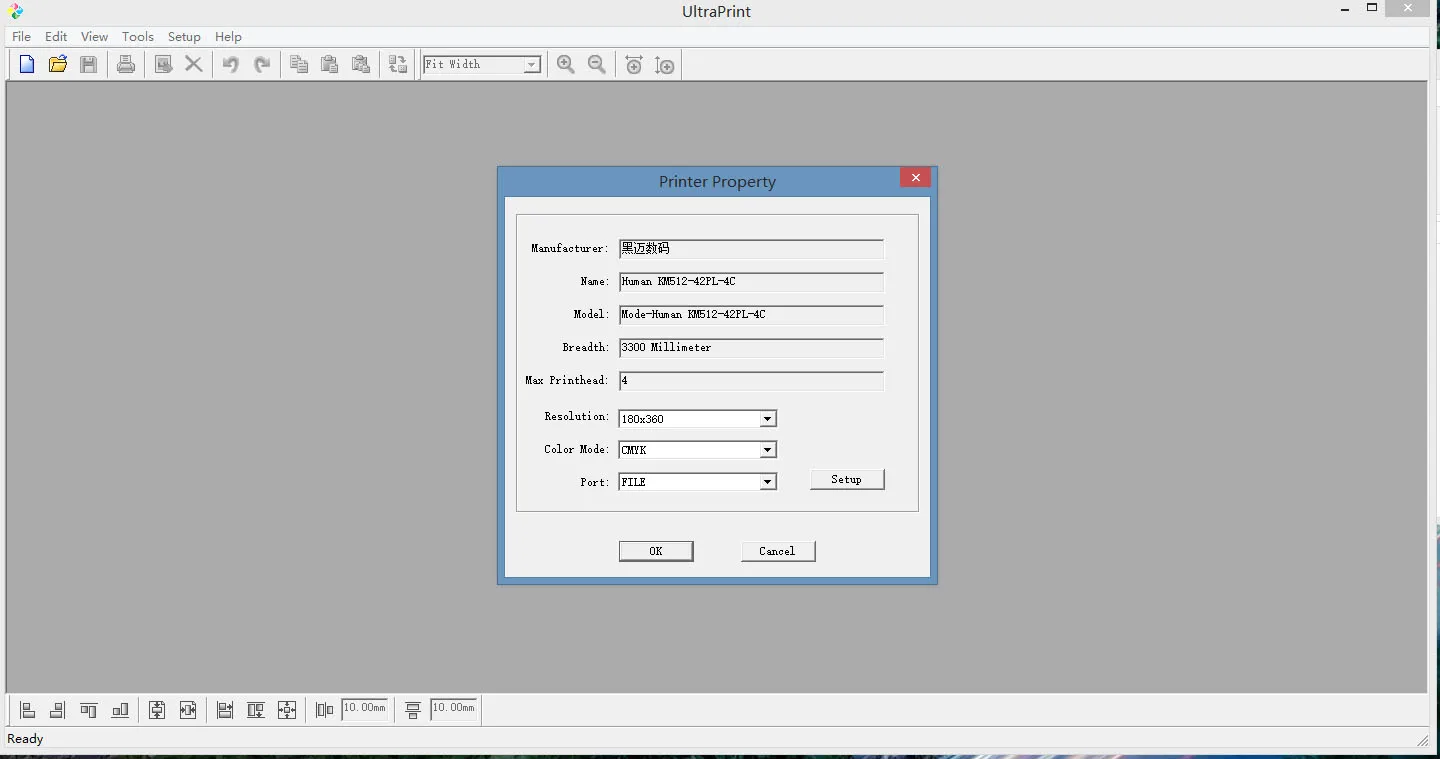Screen dimensions: 1440x759
Task: Open the Color Mode dropdown set to CMYK
Action: [x=767, y=450]
